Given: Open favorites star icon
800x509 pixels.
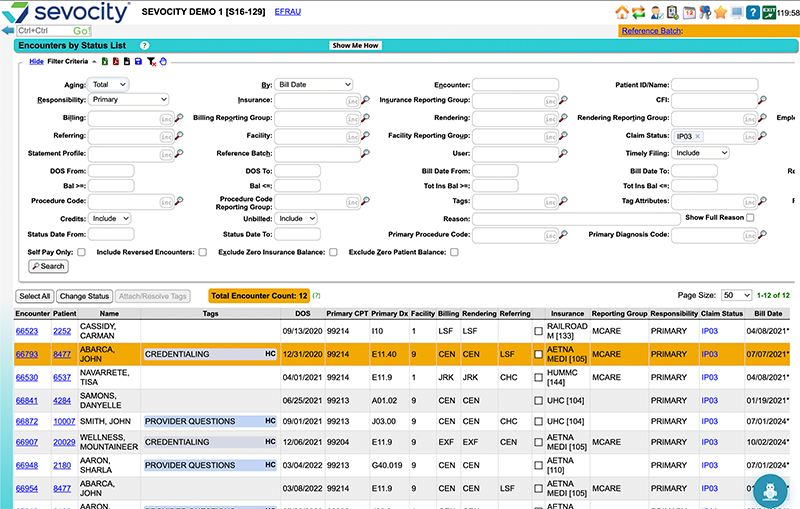Looking at the screenshot, I should [720, 12].
